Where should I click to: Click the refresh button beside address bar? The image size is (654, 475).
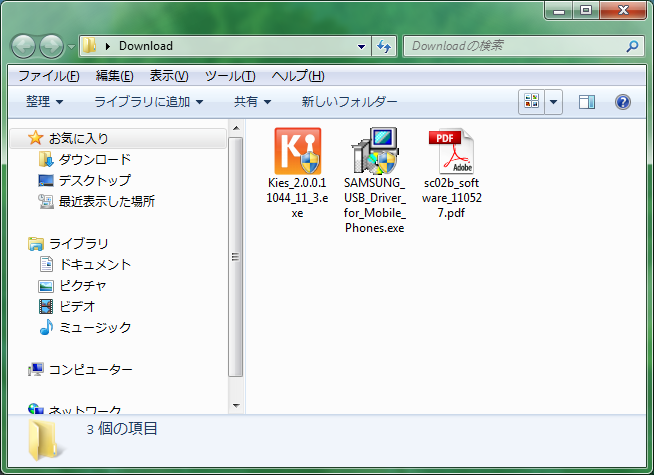tap(384, 46)
